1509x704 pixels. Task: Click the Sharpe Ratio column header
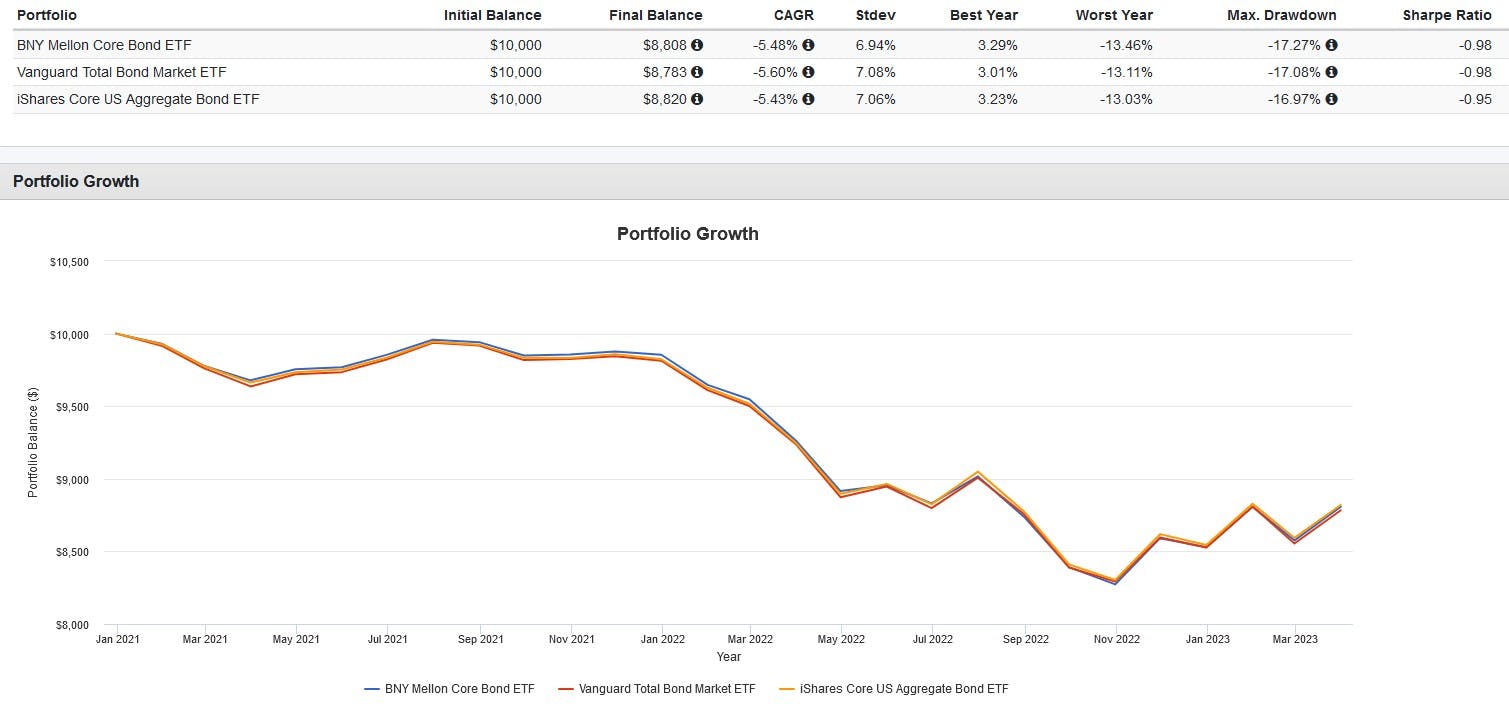click(1447, 15)
